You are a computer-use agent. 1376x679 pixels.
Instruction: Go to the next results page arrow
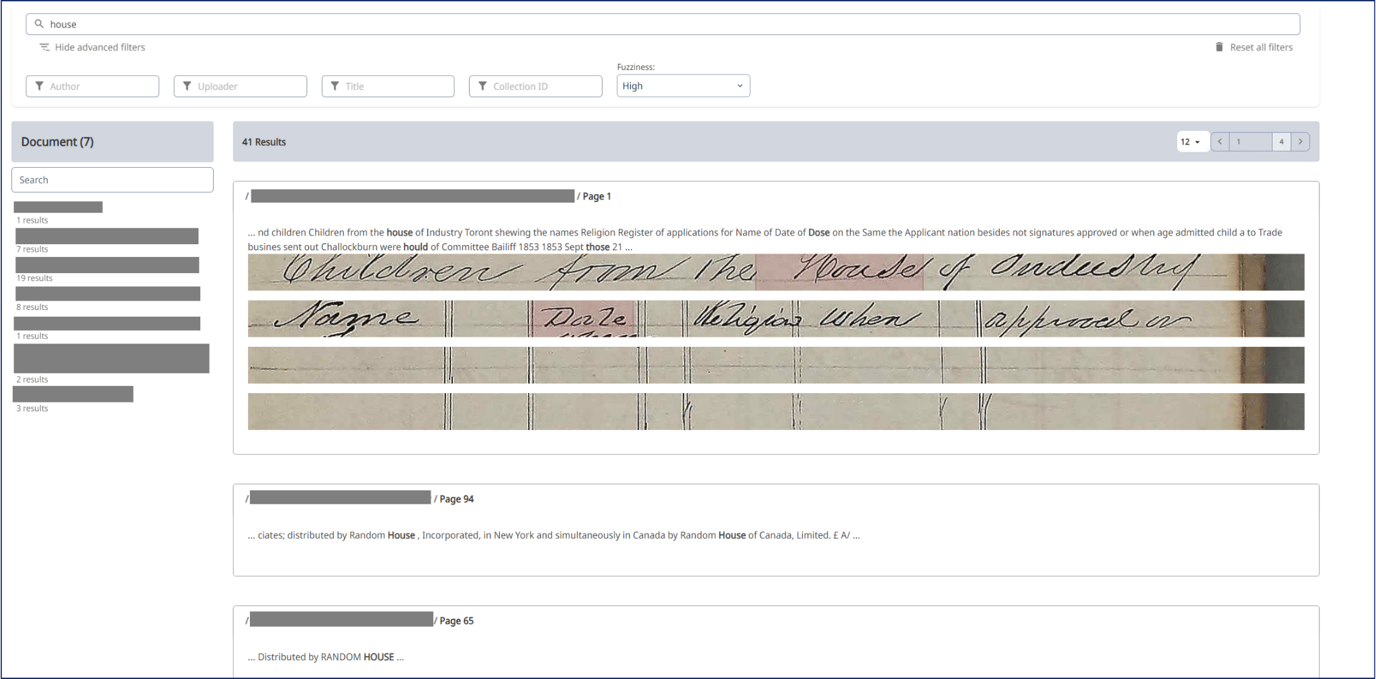coord(1300,142)
